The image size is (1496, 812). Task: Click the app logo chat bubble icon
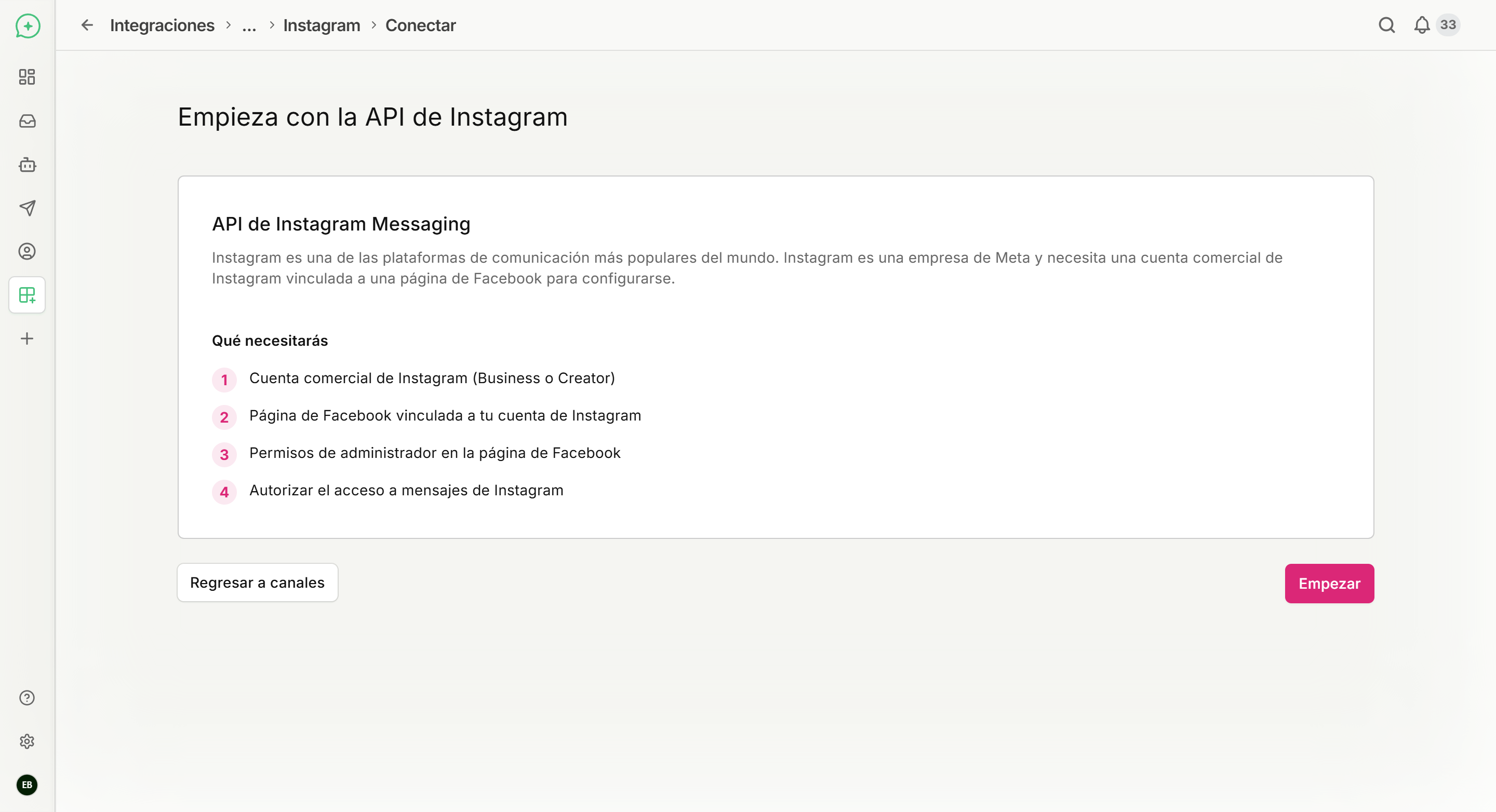[28, 26]
